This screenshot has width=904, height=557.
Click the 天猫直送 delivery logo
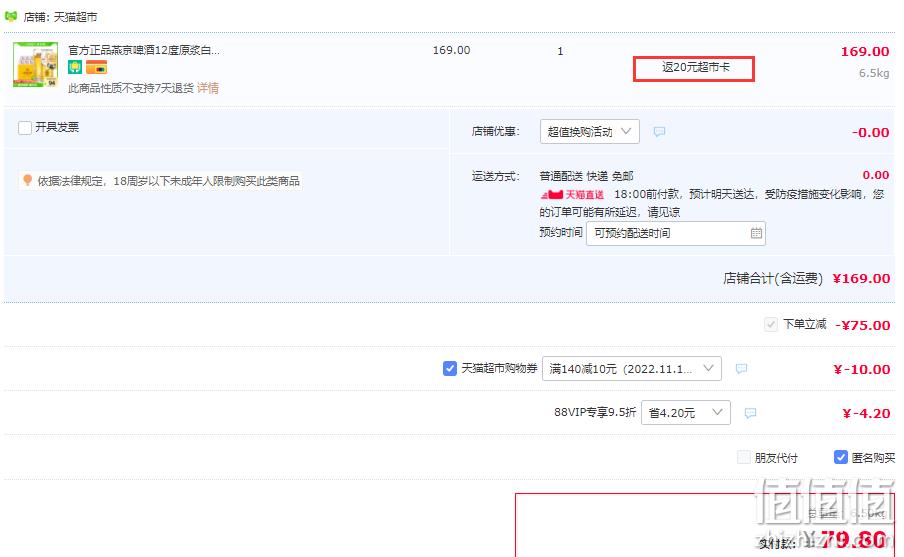tap(572, 194)
